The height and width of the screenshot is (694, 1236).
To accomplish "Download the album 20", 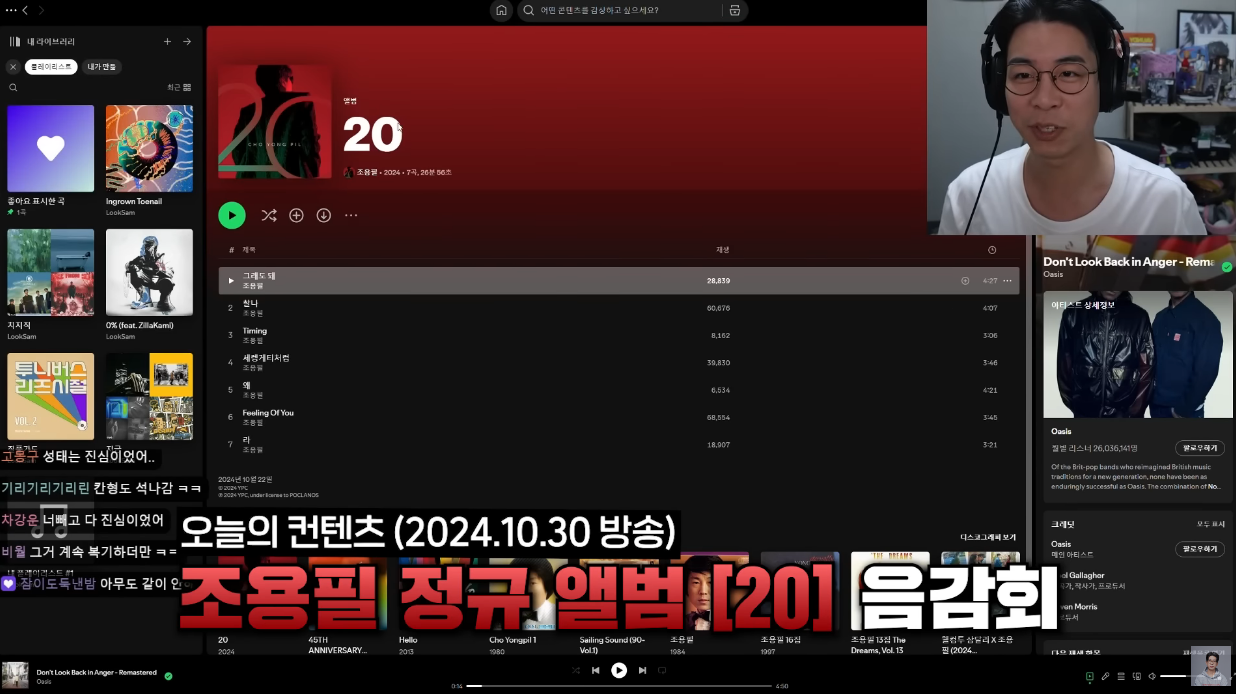I will [324, 215].
